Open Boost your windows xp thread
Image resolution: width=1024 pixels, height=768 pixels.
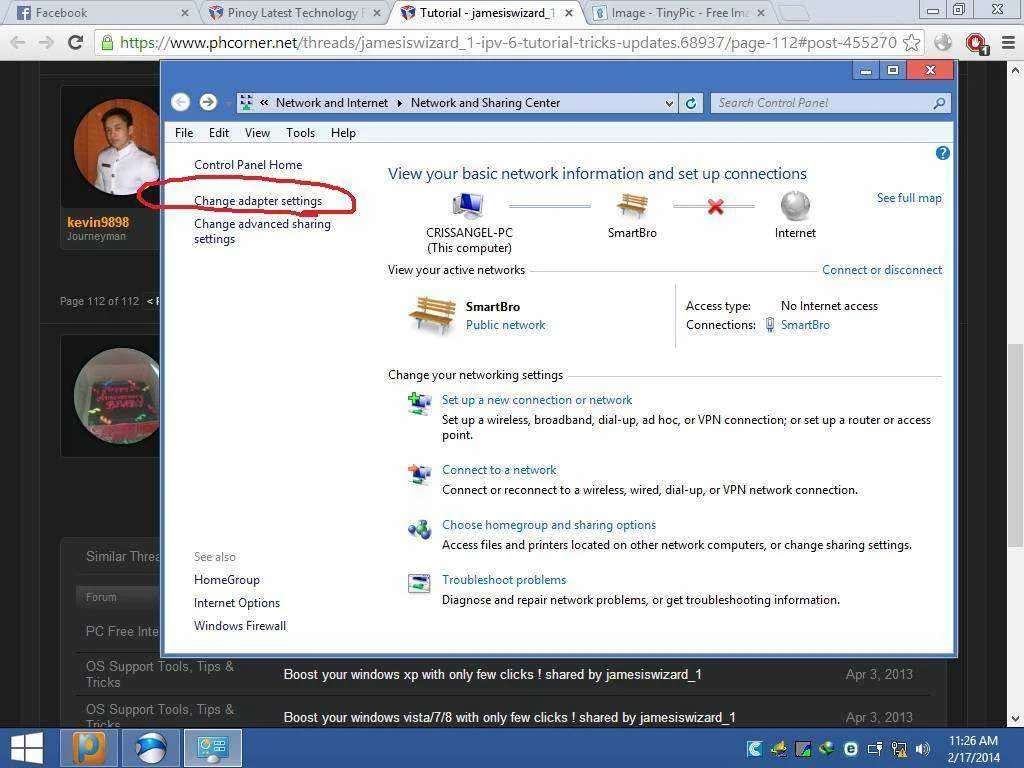[492, 674]
